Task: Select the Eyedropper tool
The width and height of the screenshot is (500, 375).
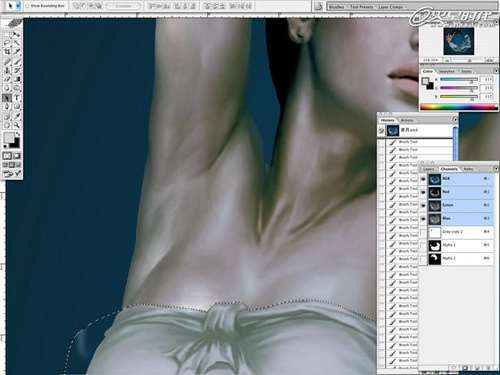Action: click(17, 116)
